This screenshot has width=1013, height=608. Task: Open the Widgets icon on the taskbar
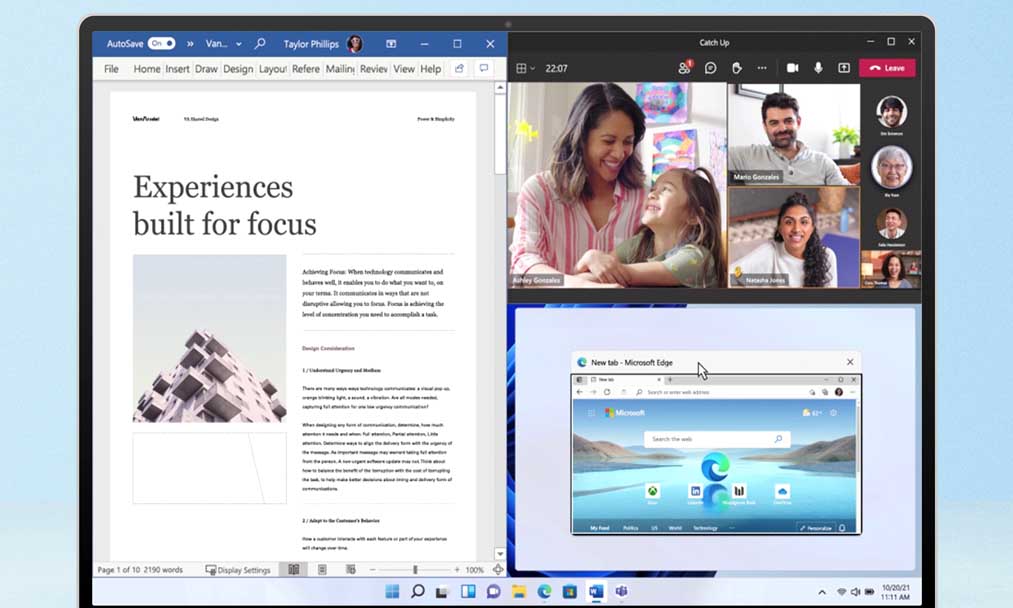[468, 591]
